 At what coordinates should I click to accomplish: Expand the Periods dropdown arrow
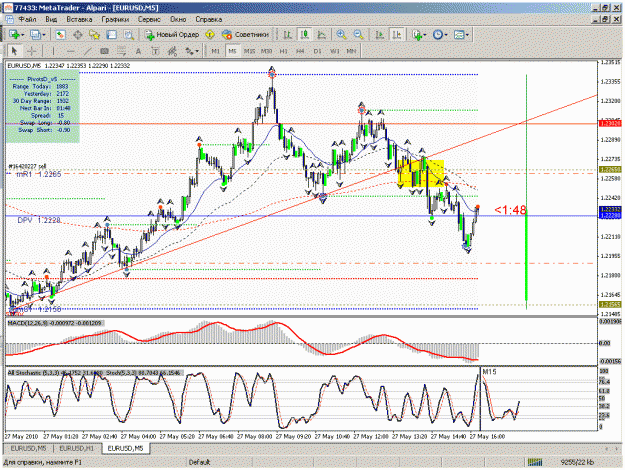[x=446, y=35]
